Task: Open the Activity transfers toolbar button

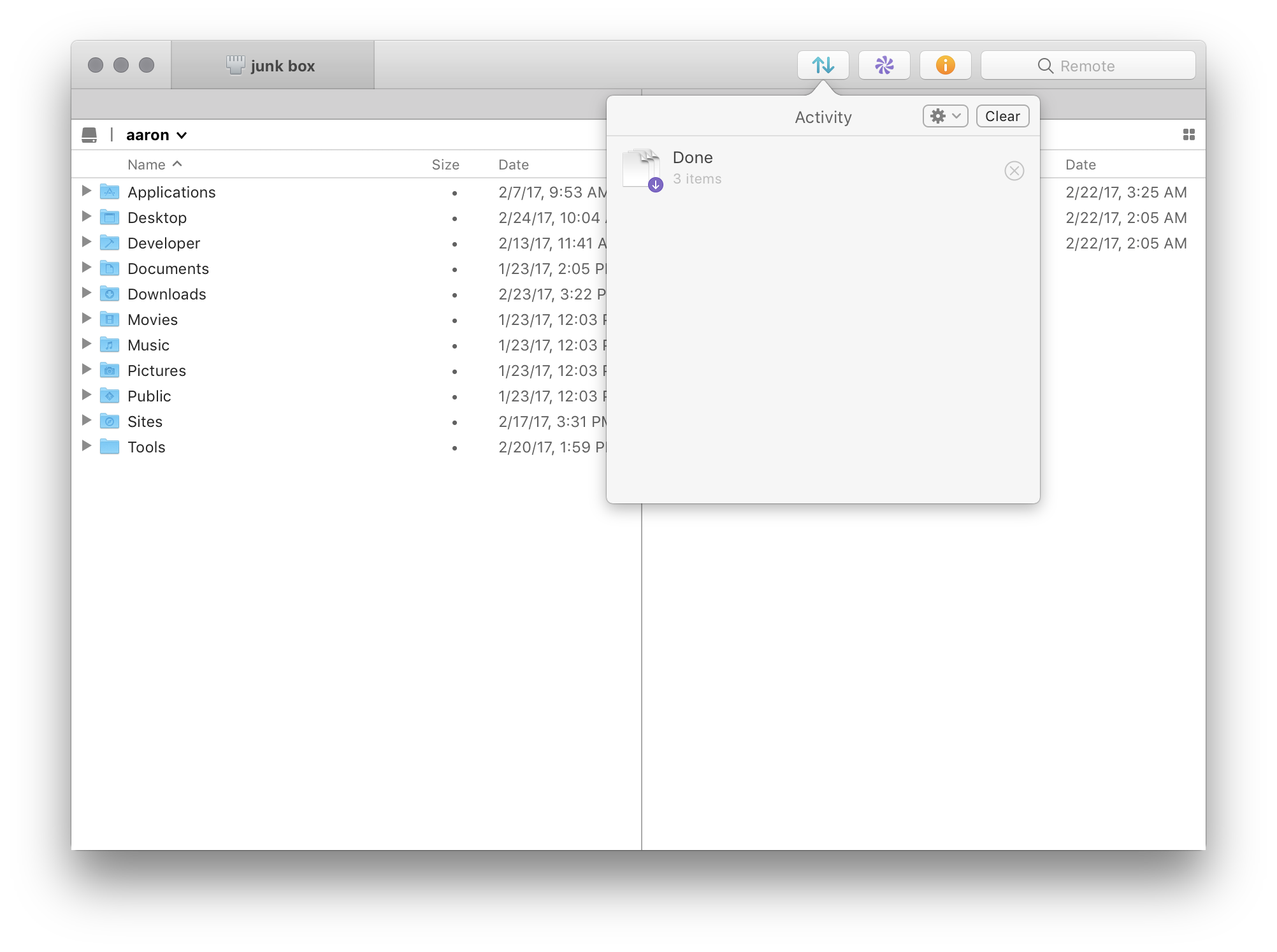Action: coord(823,65)
